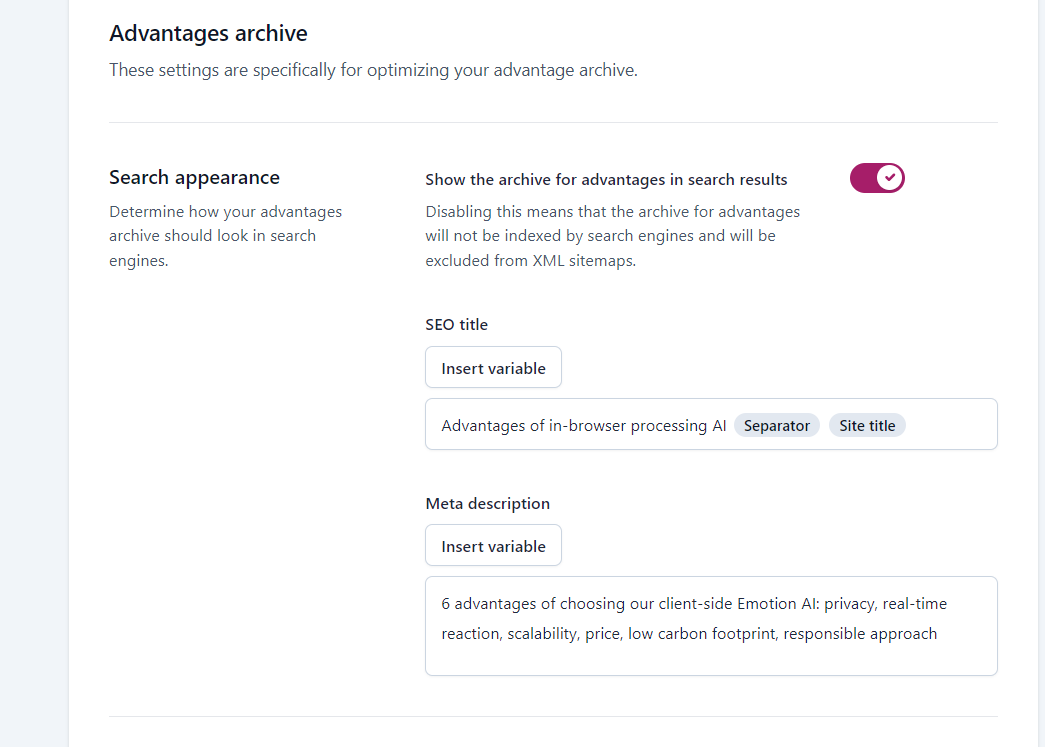Click the 'Meta description' field label
The image size is (1045, 747).
coord(487,503)
